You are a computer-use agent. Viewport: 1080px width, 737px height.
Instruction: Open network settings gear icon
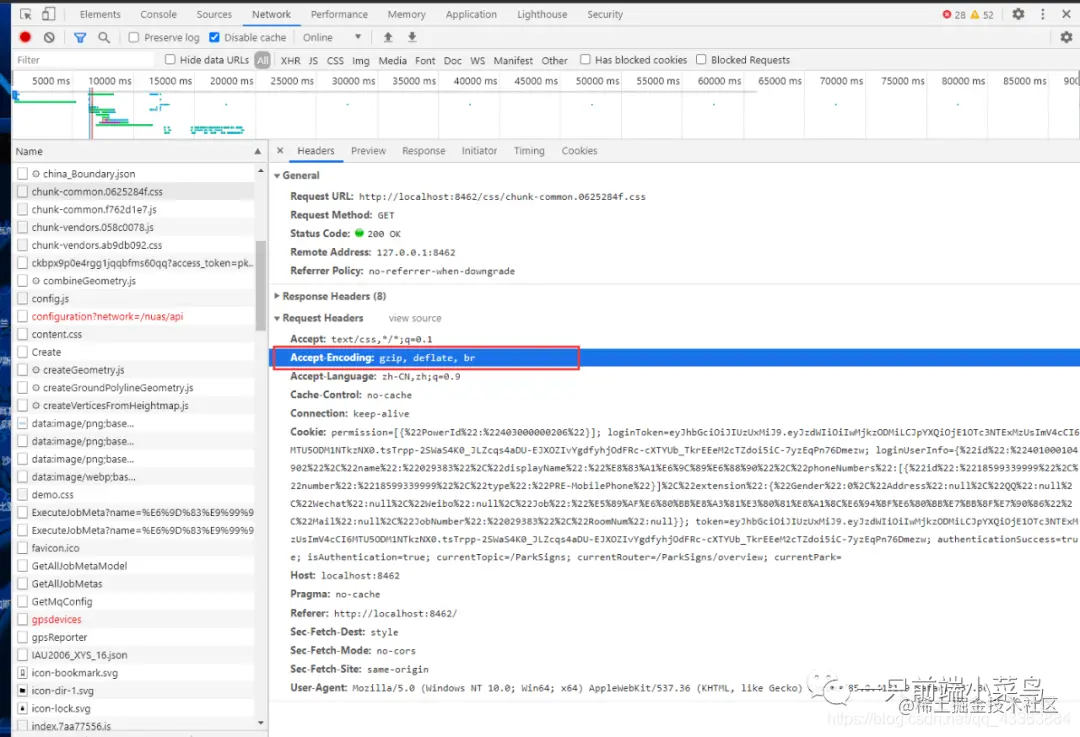point(1066,37)
